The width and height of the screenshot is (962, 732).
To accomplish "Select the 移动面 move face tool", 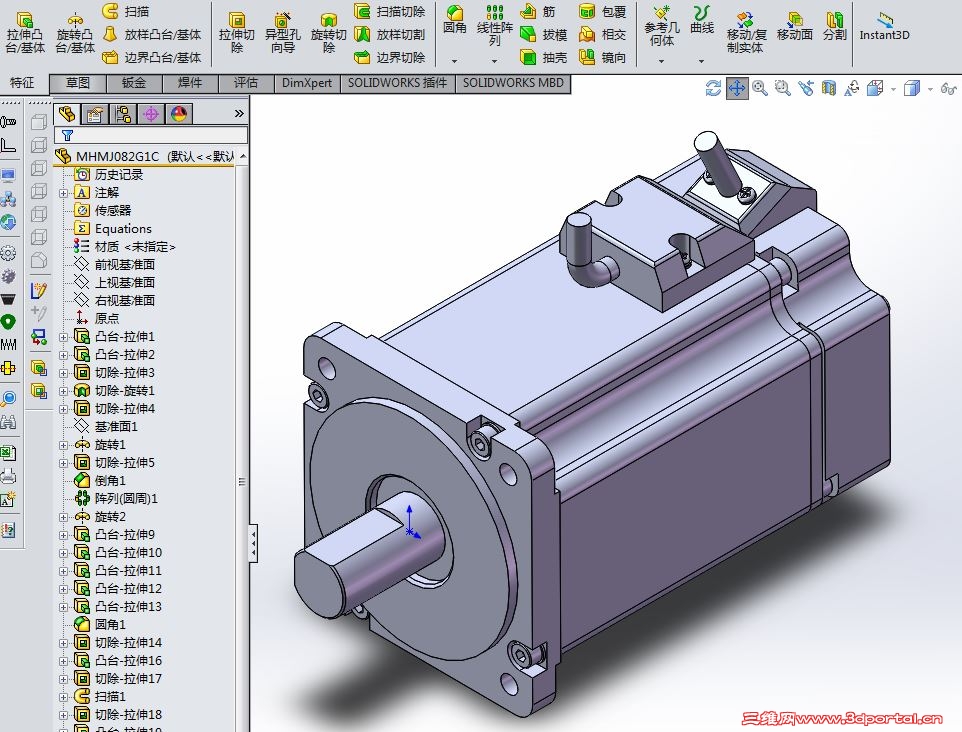I will [x=795, y=26].
